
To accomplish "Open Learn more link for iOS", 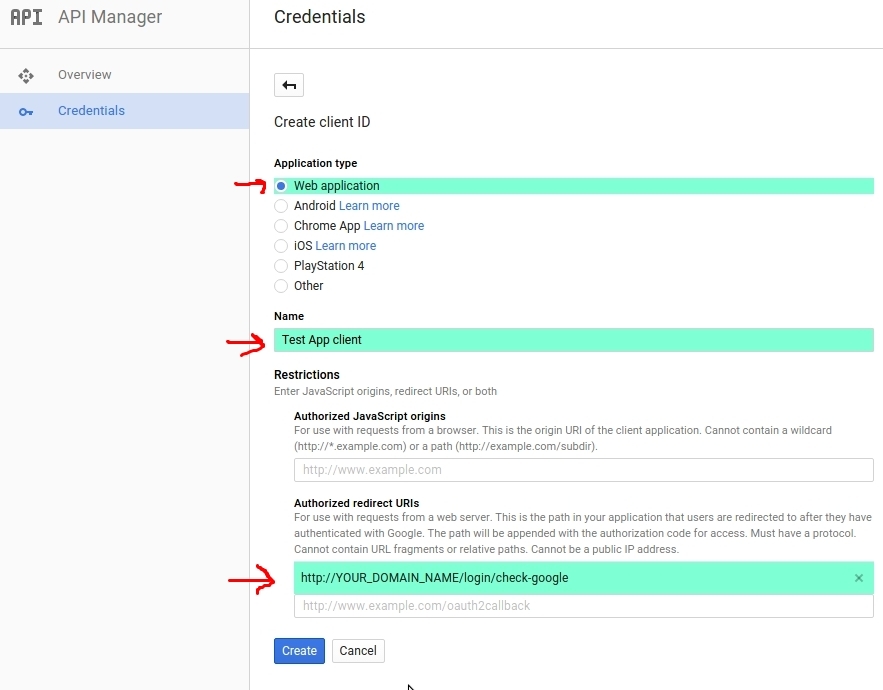I will tap(346, 246).
